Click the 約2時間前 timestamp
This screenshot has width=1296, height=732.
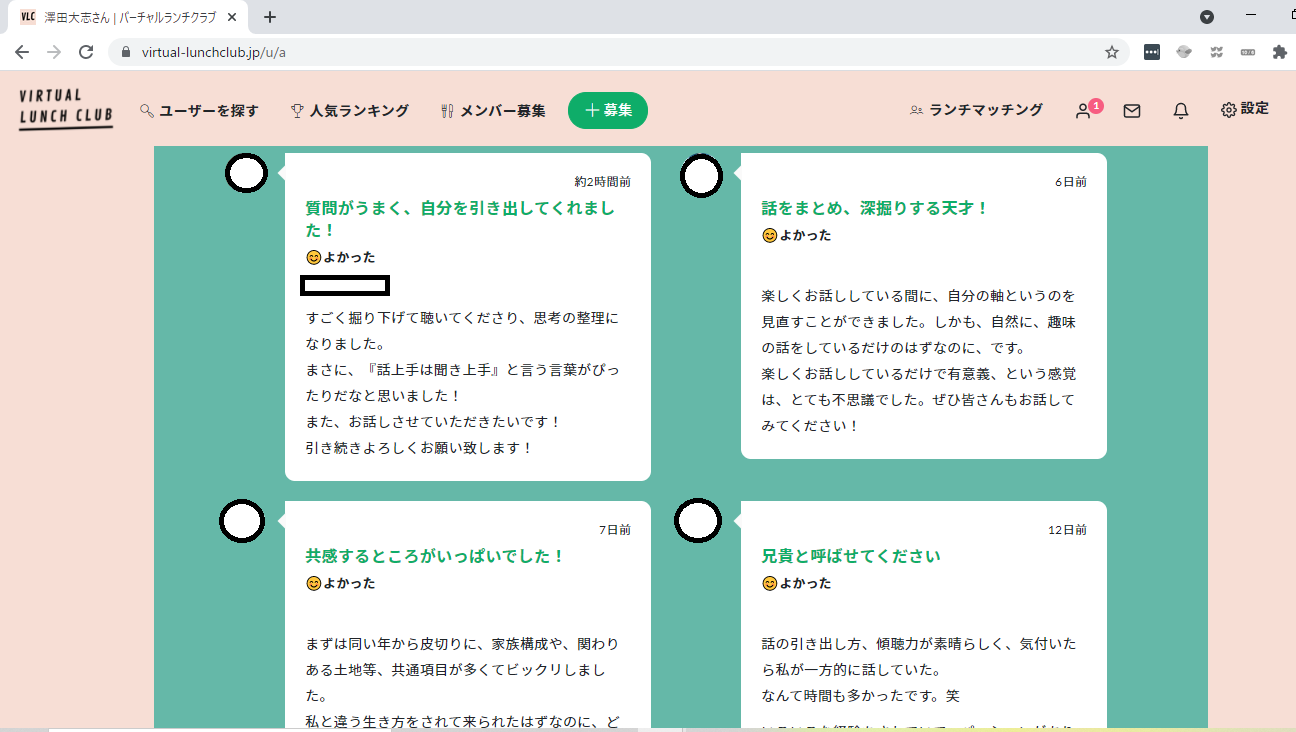[603, 182]
